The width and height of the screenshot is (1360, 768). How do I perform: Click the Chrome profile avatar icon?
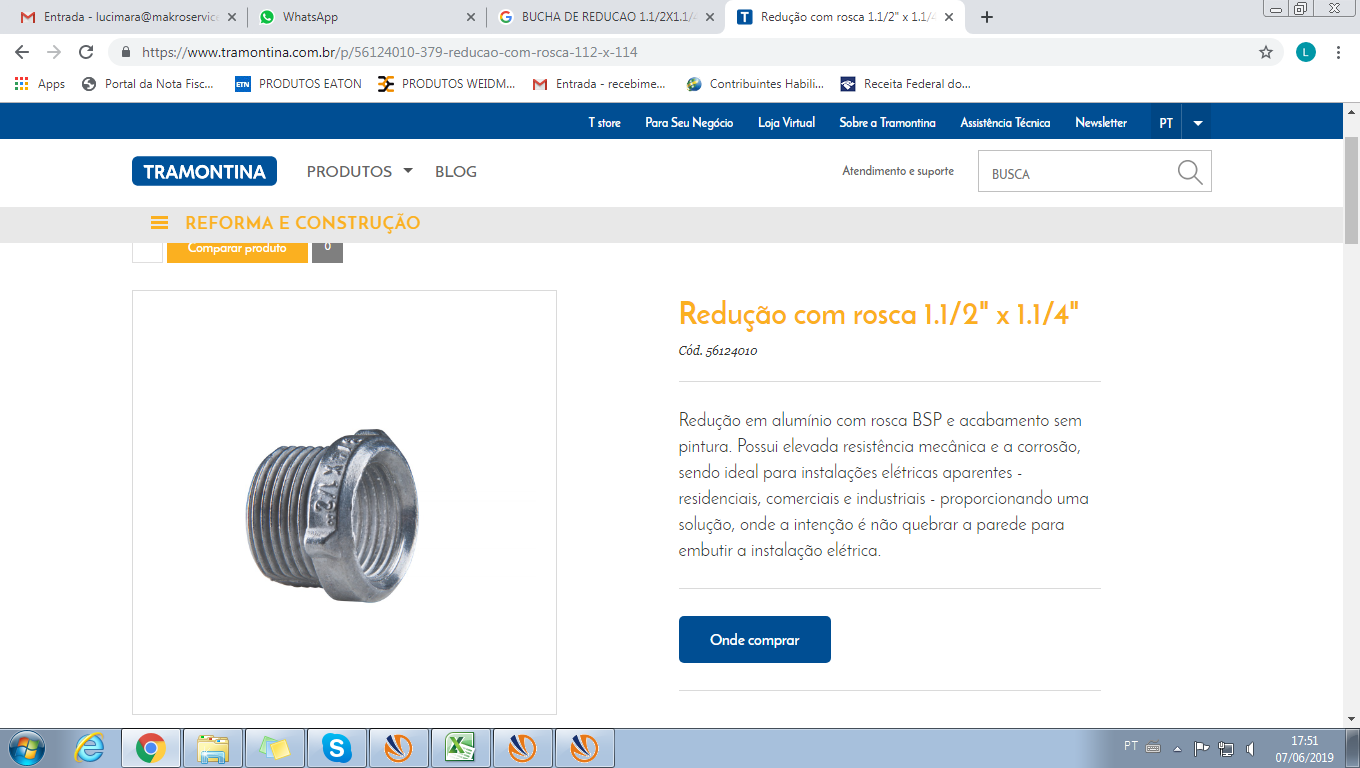point(1306,52)
